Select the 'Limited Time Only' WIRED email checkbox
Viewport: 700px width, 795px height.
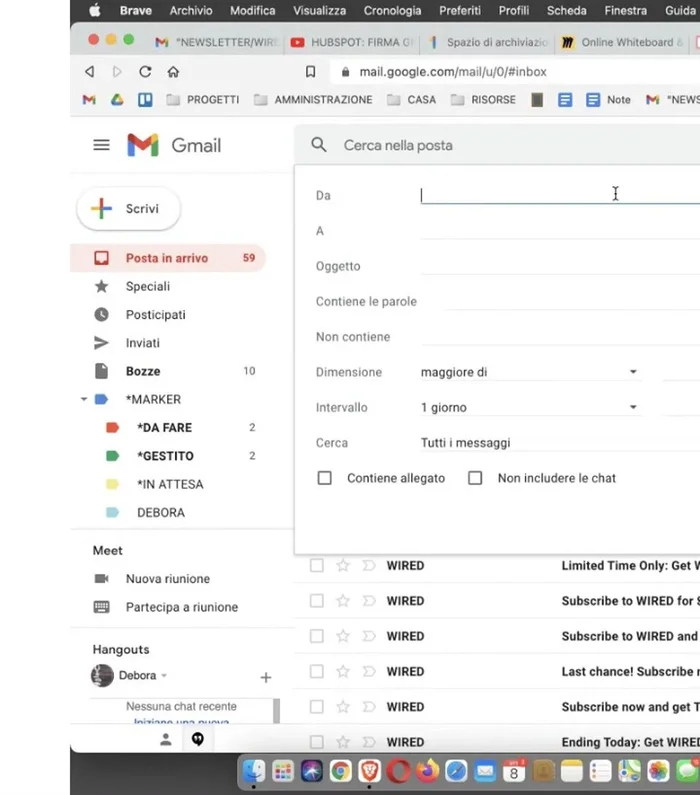pos(317,565)
